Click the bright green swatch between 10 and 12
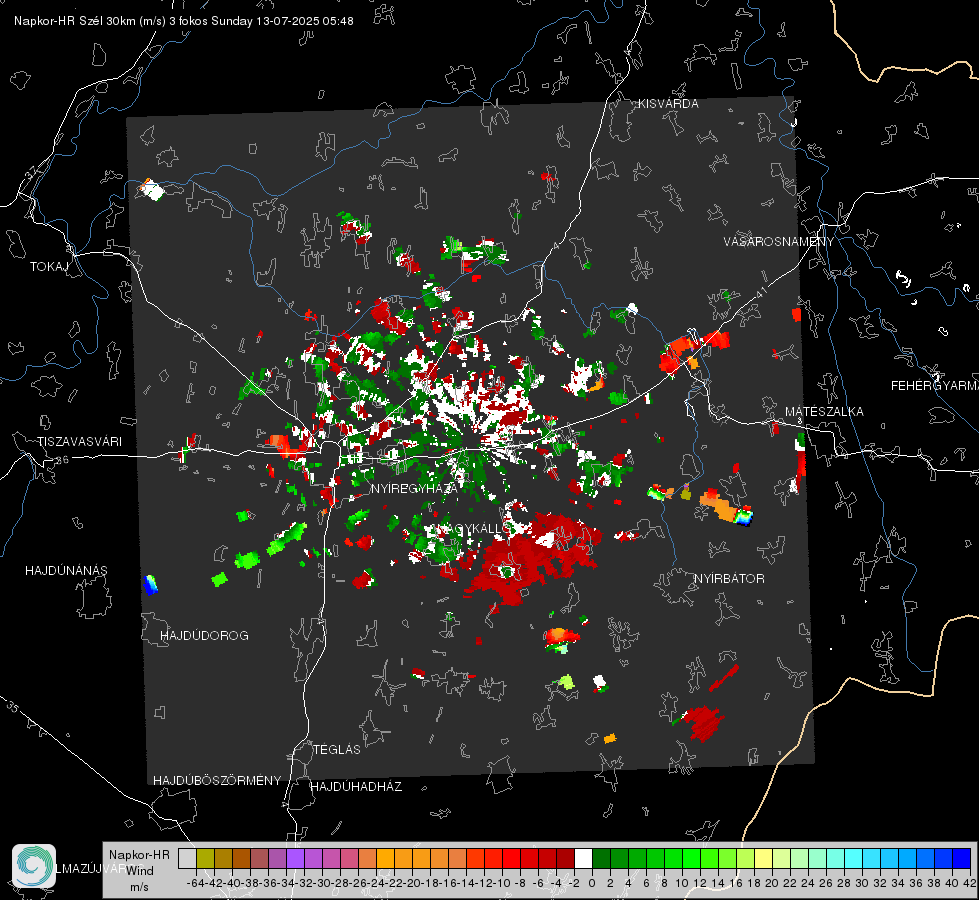Viewport: 979px width, 900px height. click(691, 859)
